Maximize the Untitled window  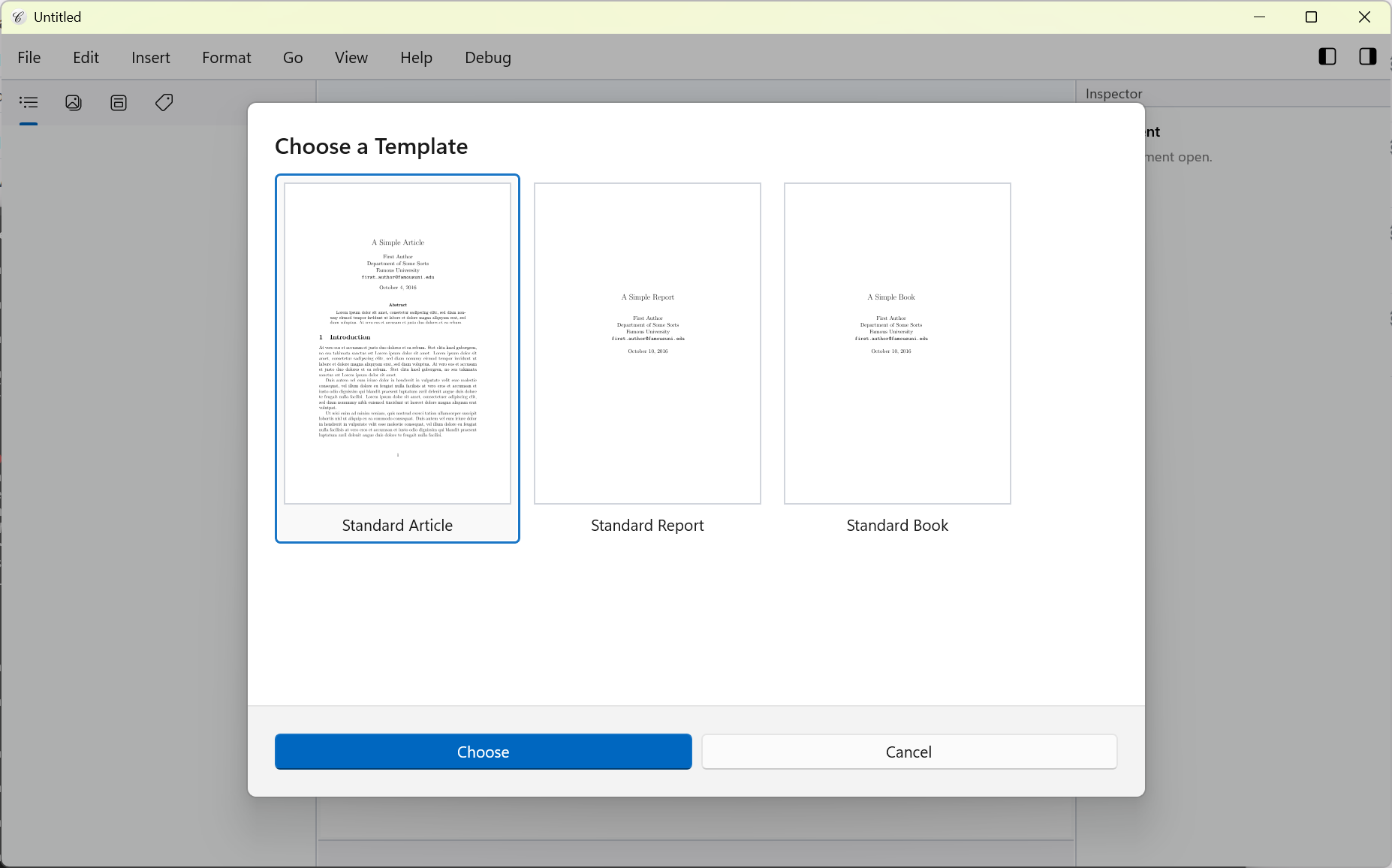[x=1312, y=17]
